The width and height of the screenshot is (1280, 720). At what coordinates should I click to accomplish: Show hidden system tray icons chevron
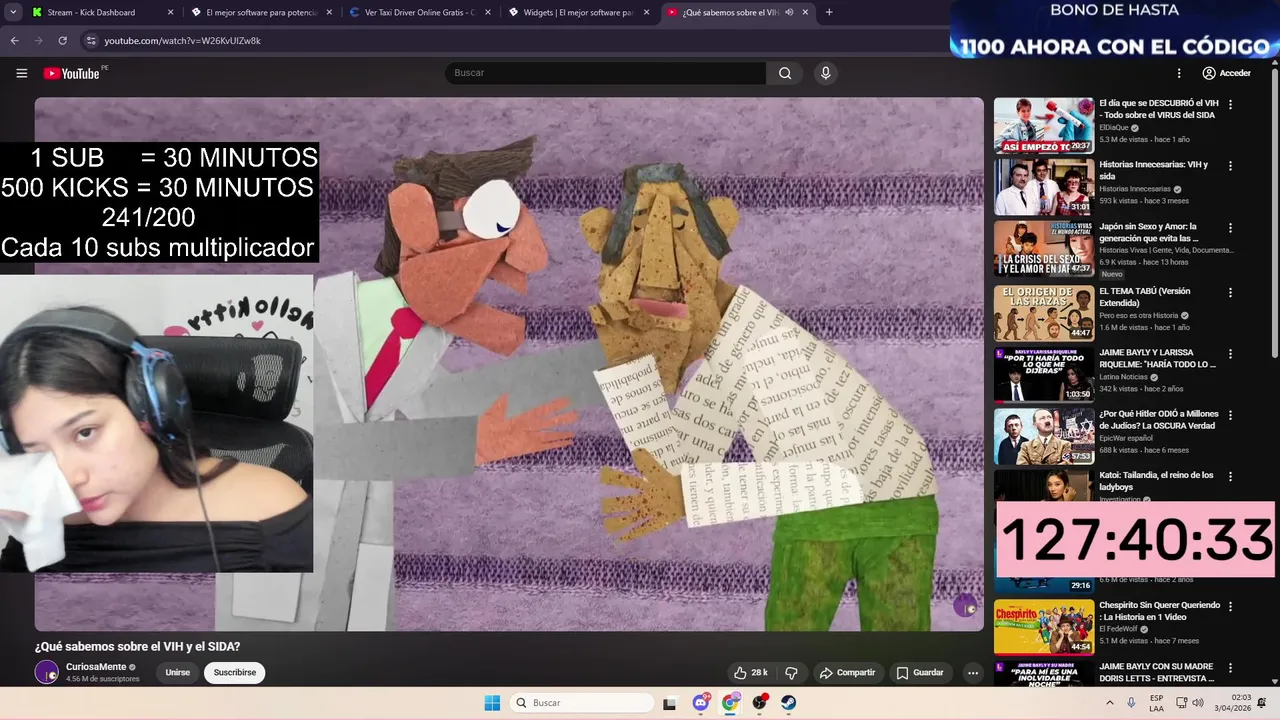[x=1109, y=703]
